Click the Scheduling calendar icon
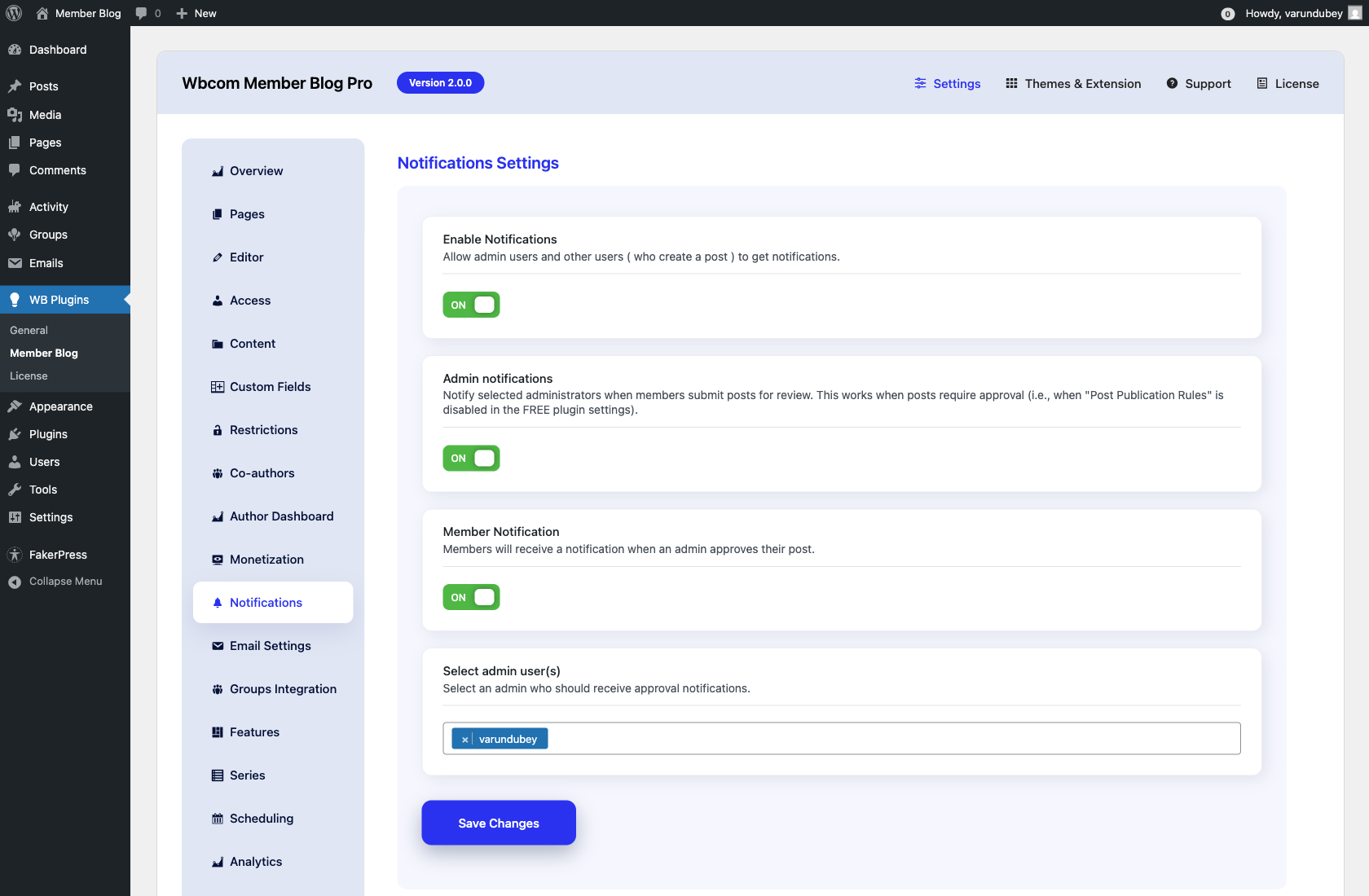This screenshot has width=1369, height=896. pos(218,819)
